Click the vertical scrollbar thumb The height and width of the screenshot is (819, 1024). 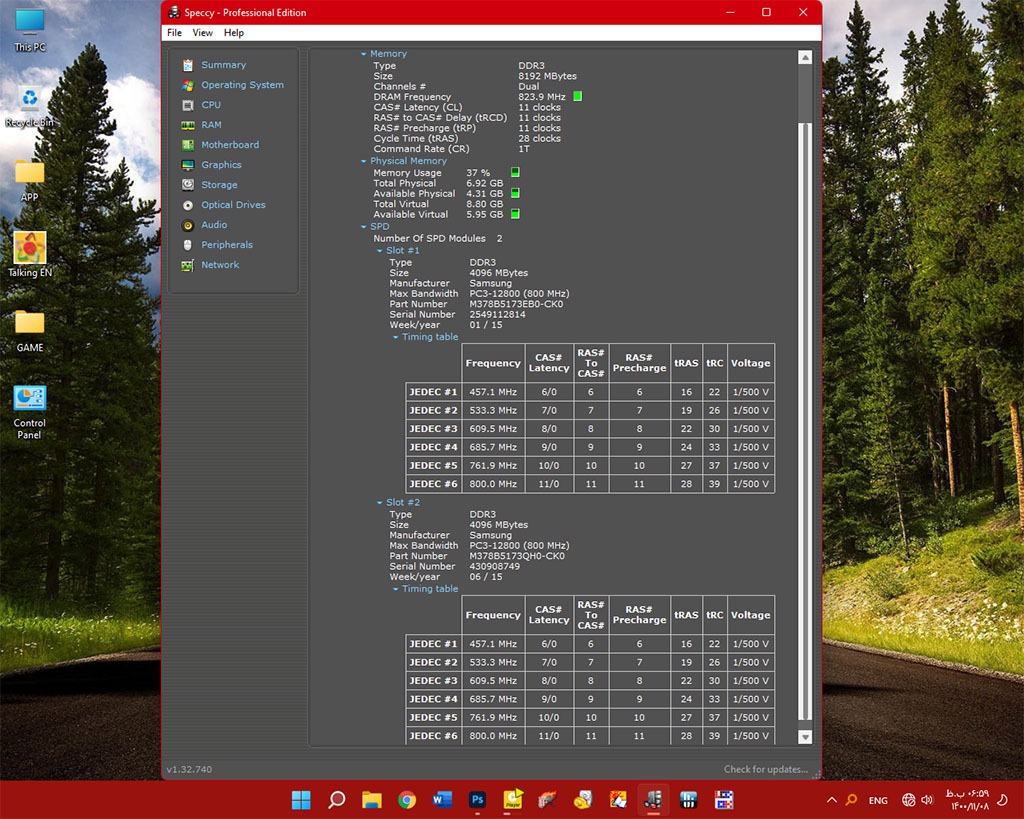(805, 421)
